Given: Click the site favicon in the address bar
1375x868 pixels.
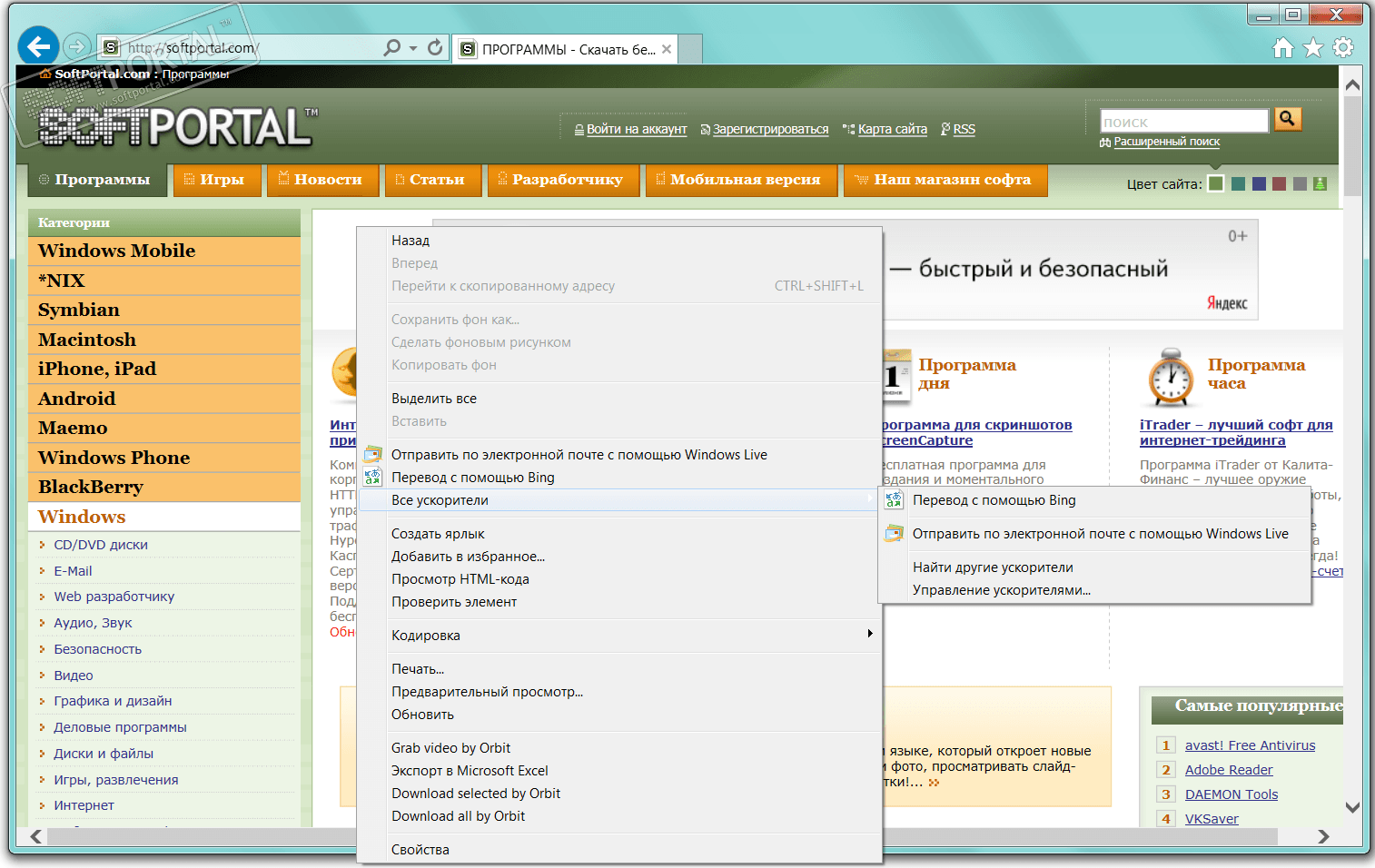Looking at the screenshot, I should pos(111,47).
